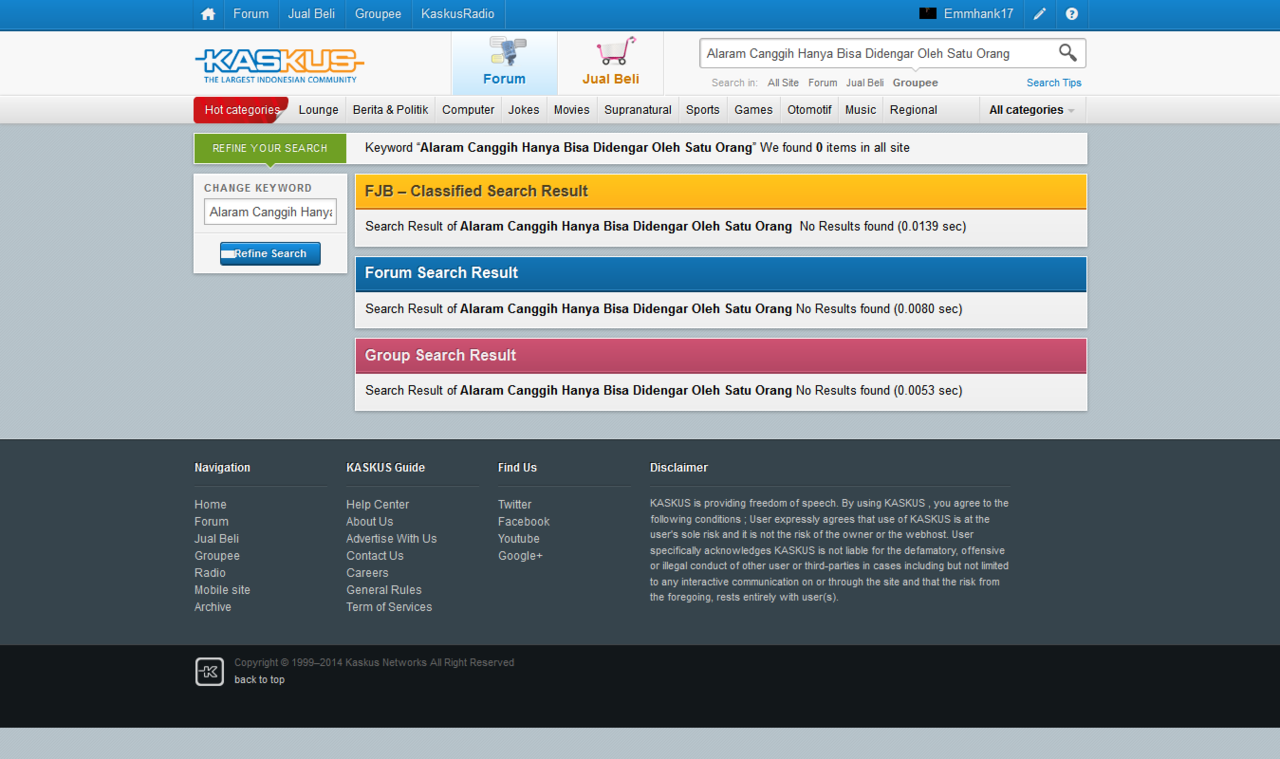1280x759 pixels.
Task: Set search scope to Forum
Action: coord(822,83)
